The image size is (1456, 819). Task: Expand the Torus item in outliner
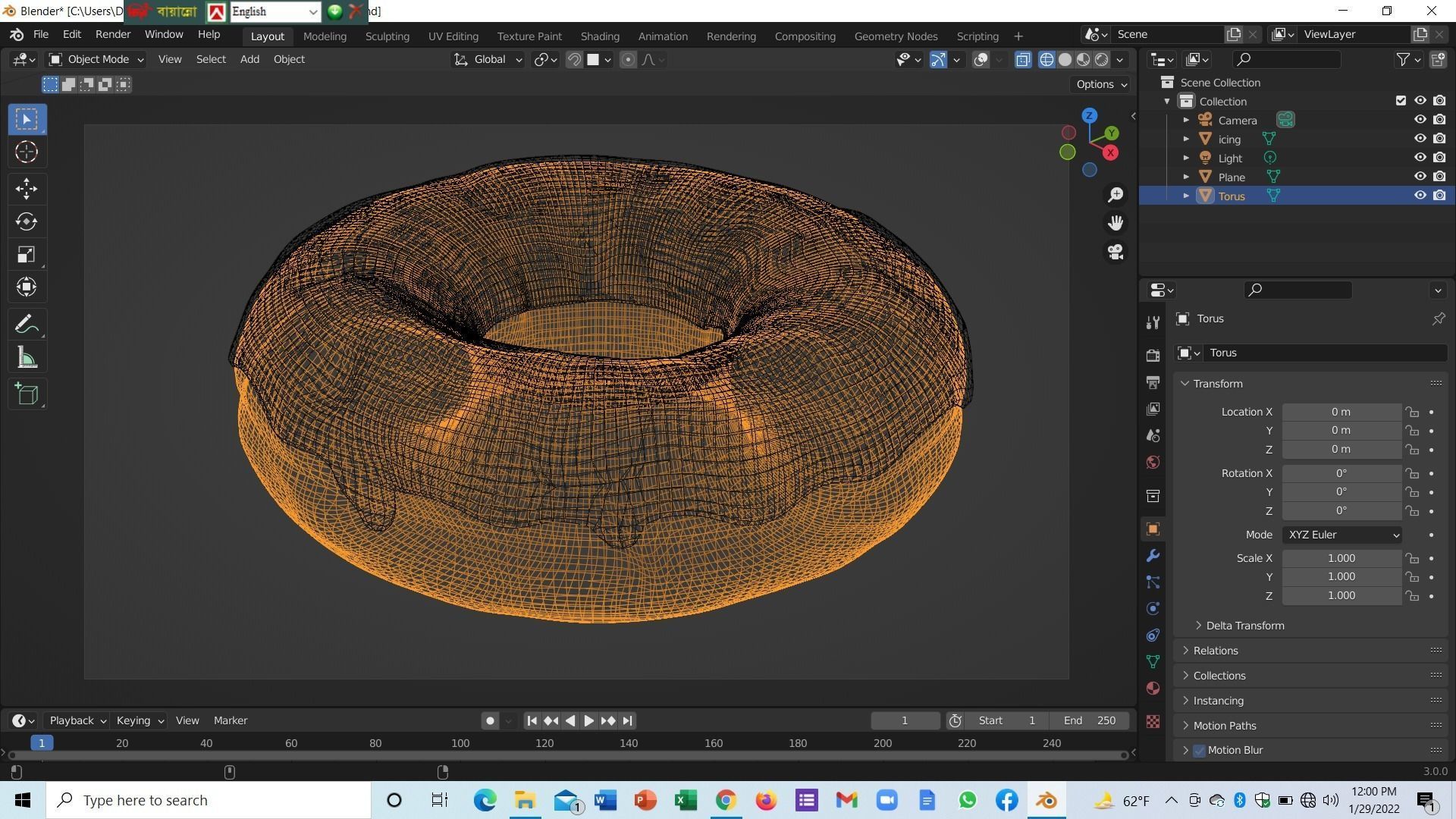1186,196
